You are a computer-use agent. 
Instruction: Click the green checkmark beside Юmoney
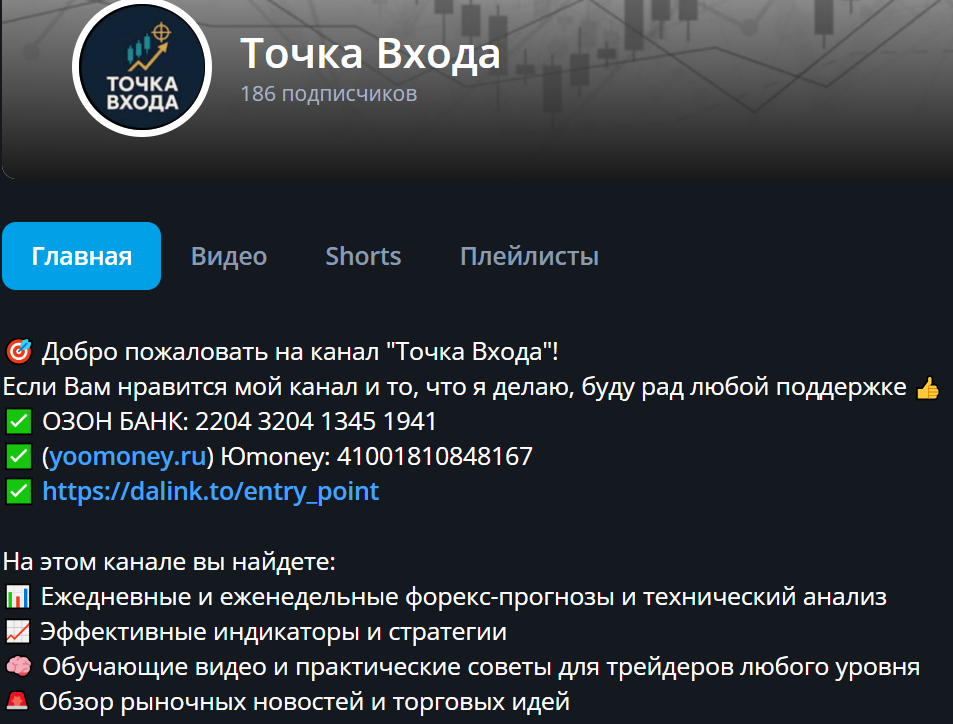pos(18,457)
